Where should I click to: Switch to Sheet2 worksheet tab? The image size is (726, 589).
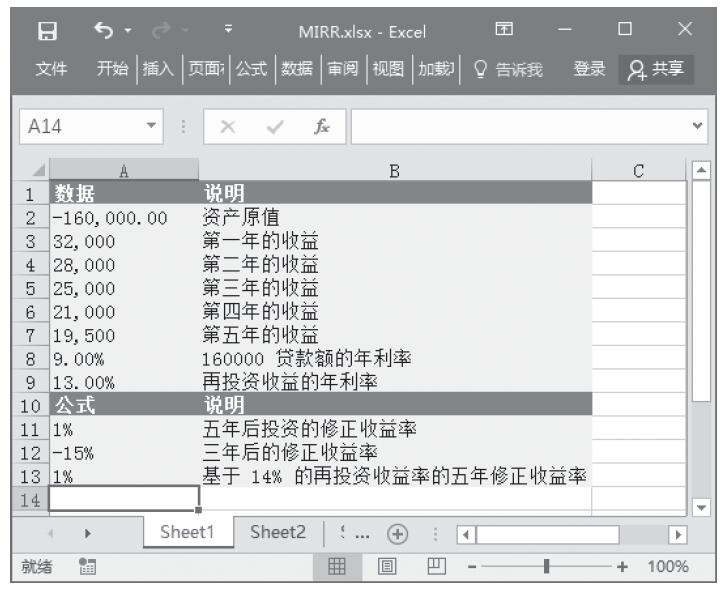click(x=277, y=533)
